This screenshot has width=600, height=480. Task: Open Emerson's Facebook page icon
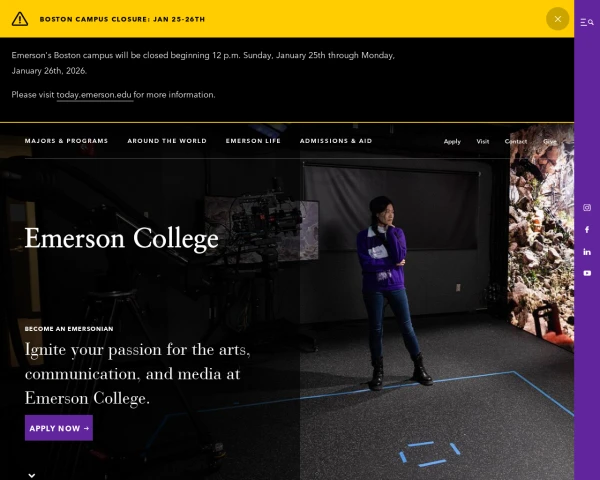[587, 230]
